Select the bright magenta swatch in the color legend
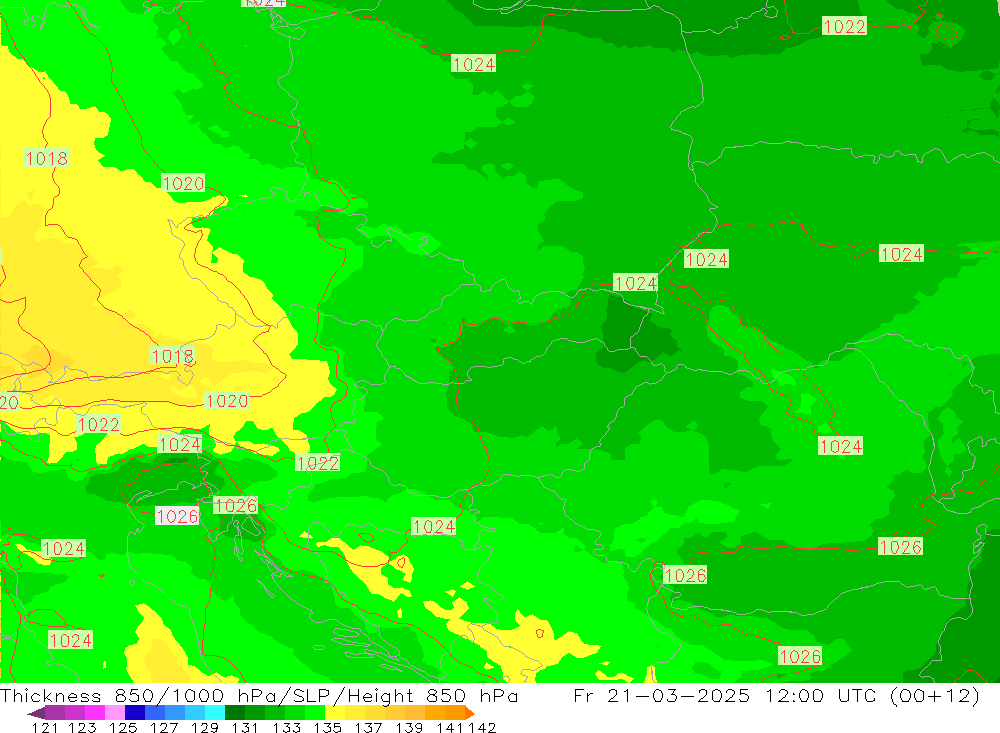The width and height of the screenshot is (1000, 733). (x=94, y=713)
